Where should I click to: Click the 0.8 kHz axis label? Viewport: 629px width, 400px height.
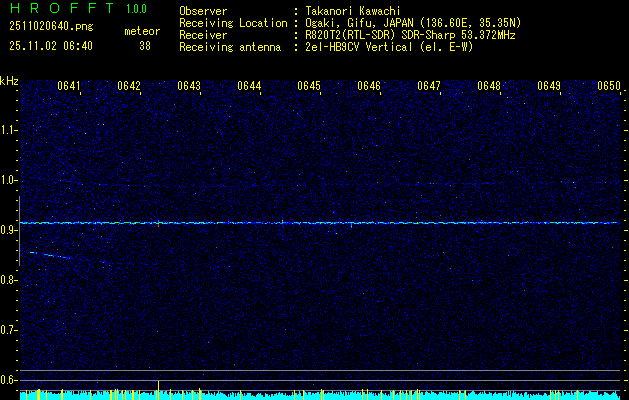[9, 280]
